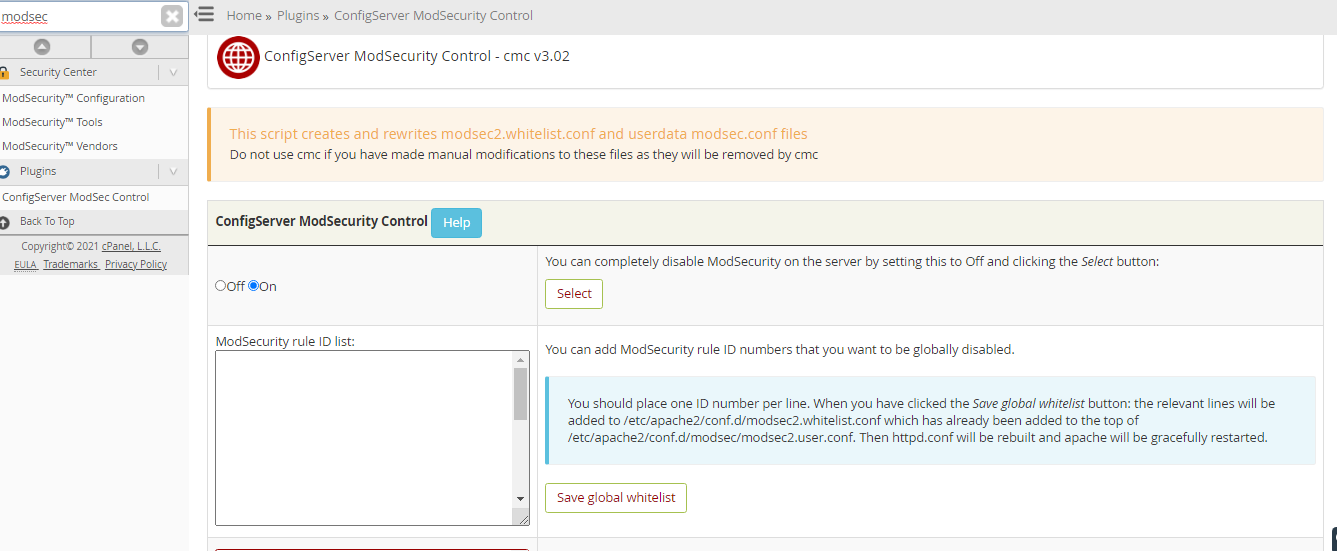The width and height of the screenshot is (1337, 551).
Task: Open the EULA link
Action: (x=25, y=264)
